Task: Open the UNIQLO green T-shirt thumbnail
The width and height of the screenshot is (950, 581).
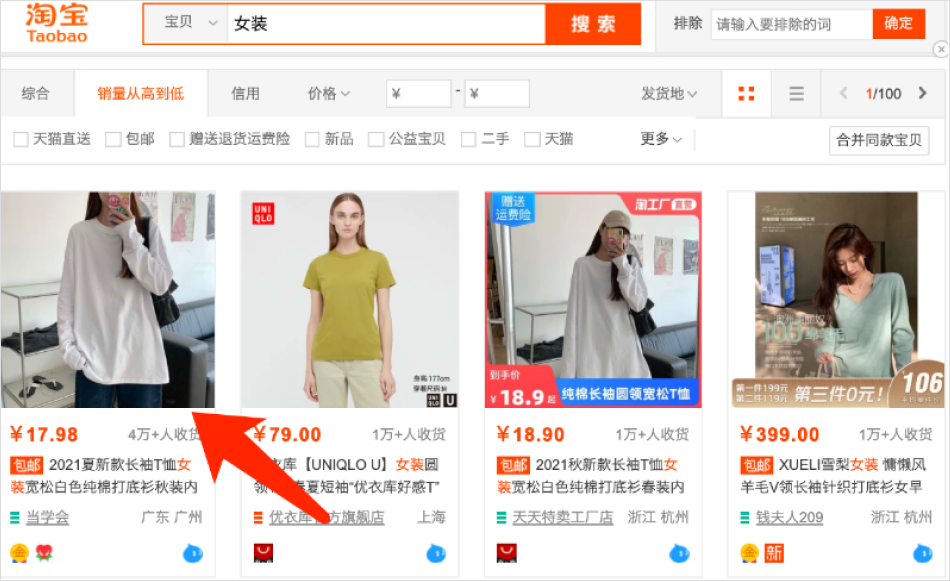Action: (350, 300)
